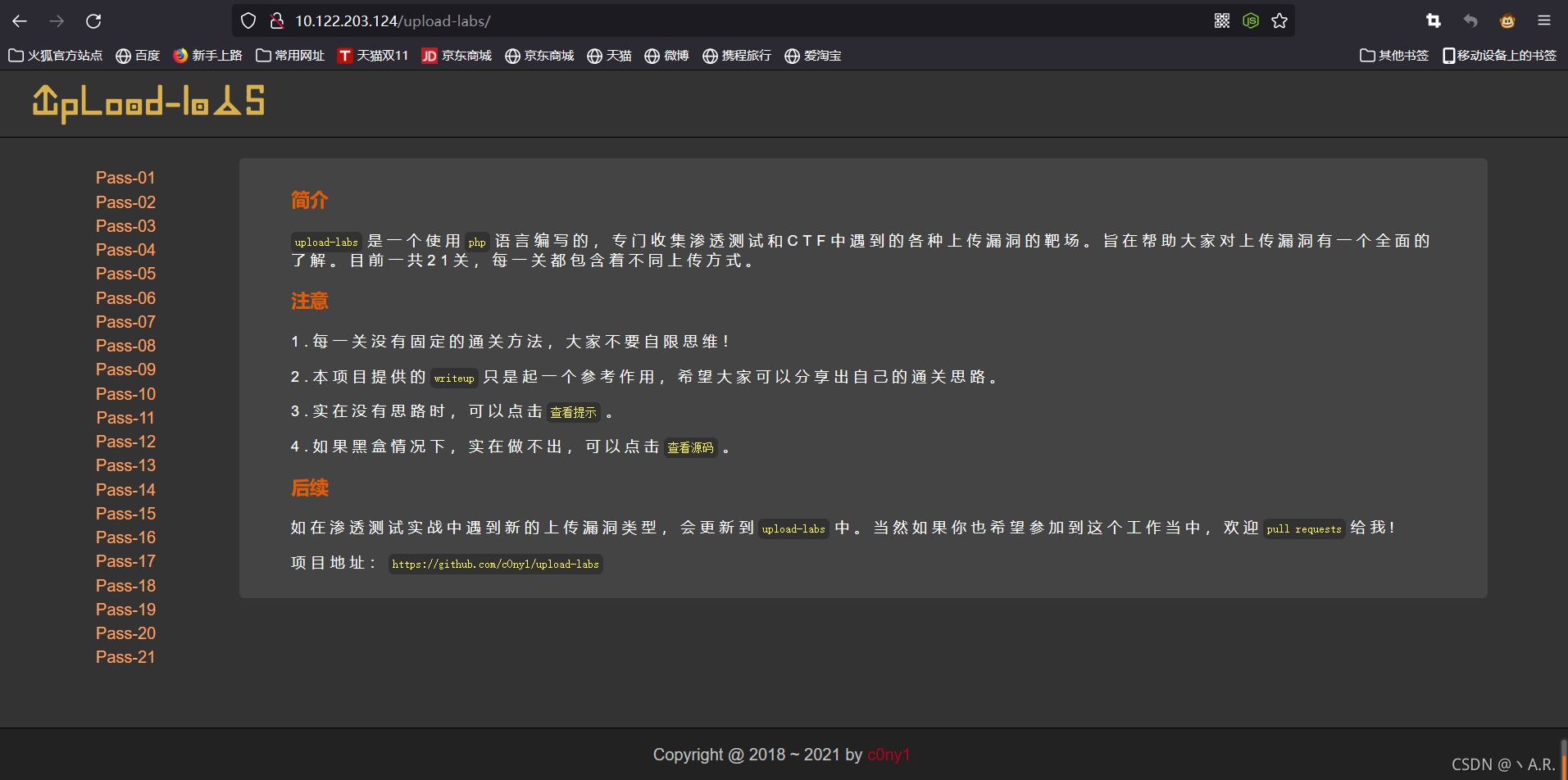Open the browser hamburger menu
The width and height of the screenshot is (1568, 780).
tap(1544, 21)
